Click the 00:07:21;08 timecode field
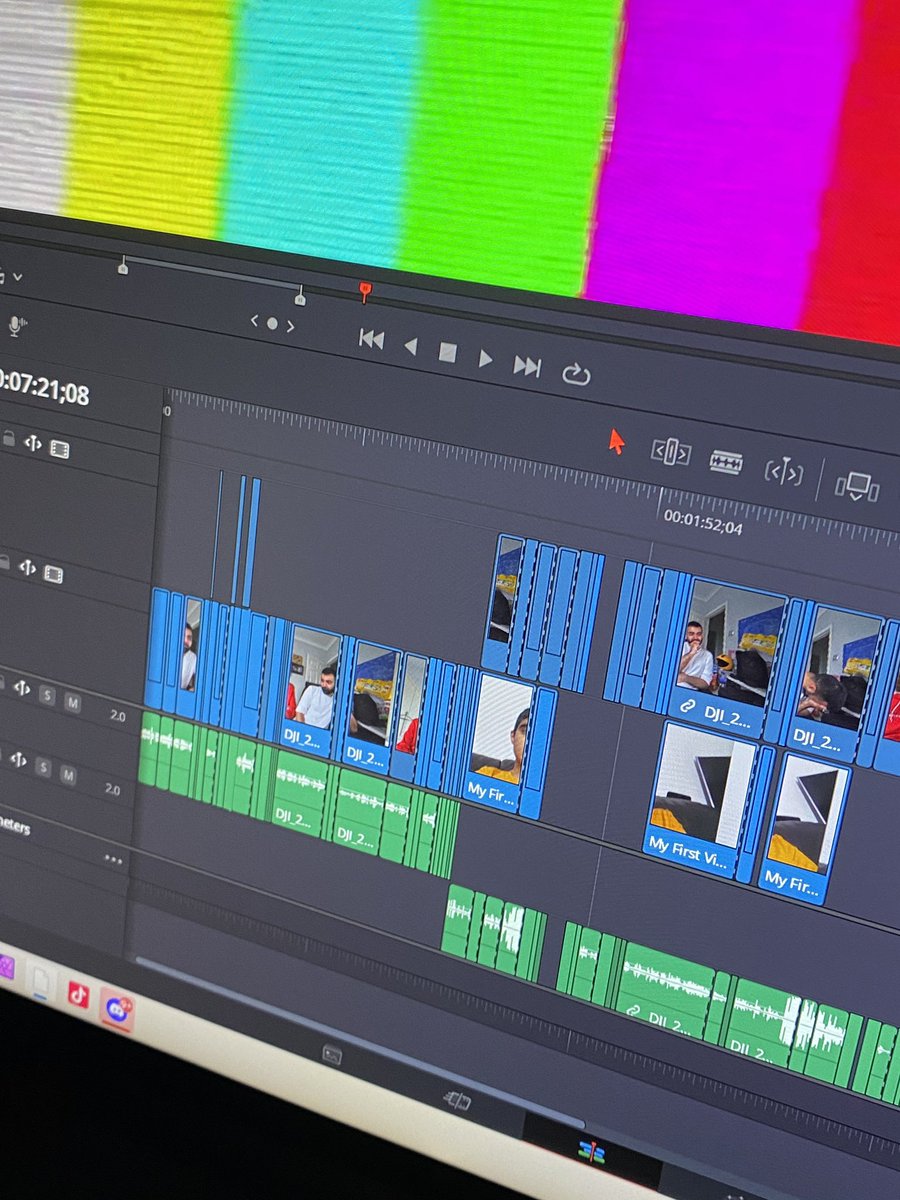 (x=44, y=387)
